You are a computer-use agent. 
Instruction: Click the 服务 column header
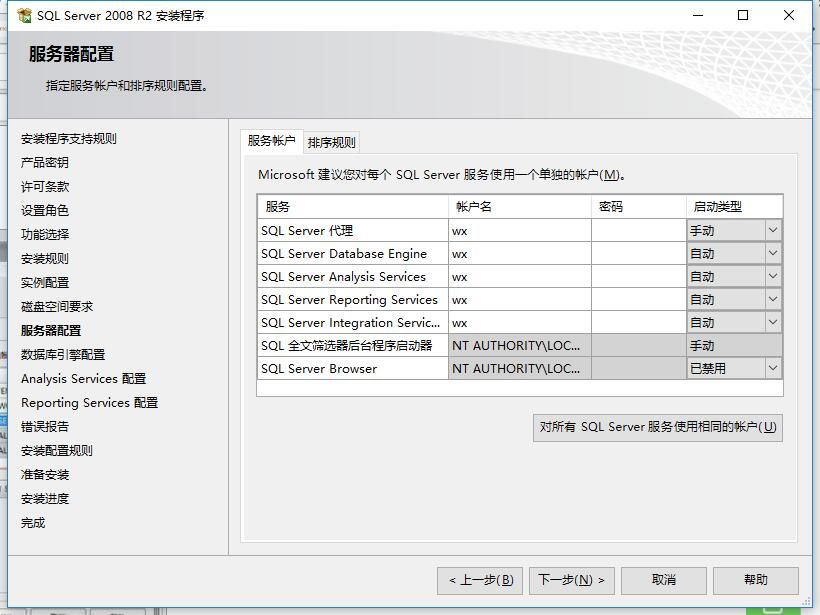click(353, 207)
